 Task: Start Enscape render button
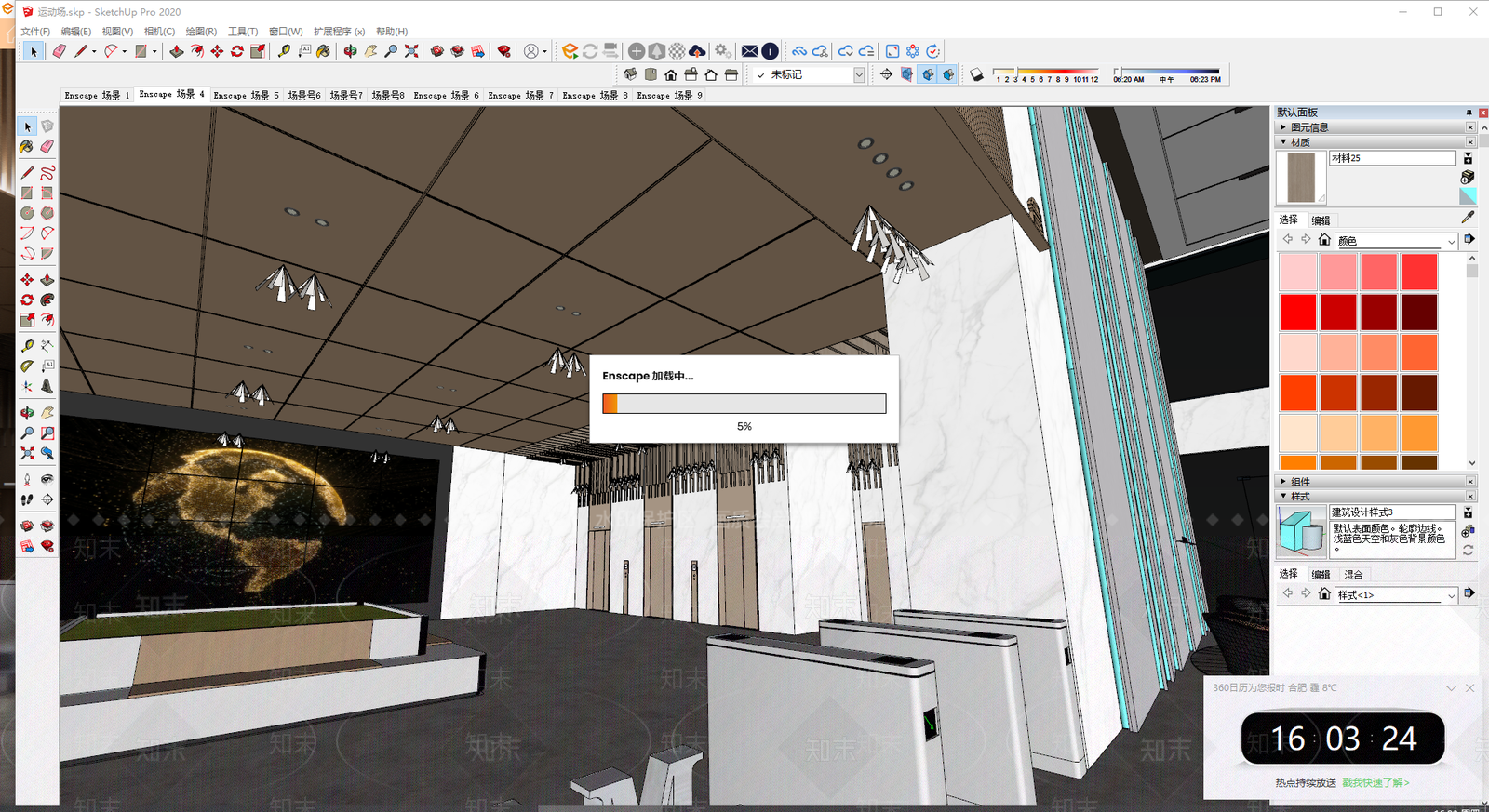[x=570, y=51]
